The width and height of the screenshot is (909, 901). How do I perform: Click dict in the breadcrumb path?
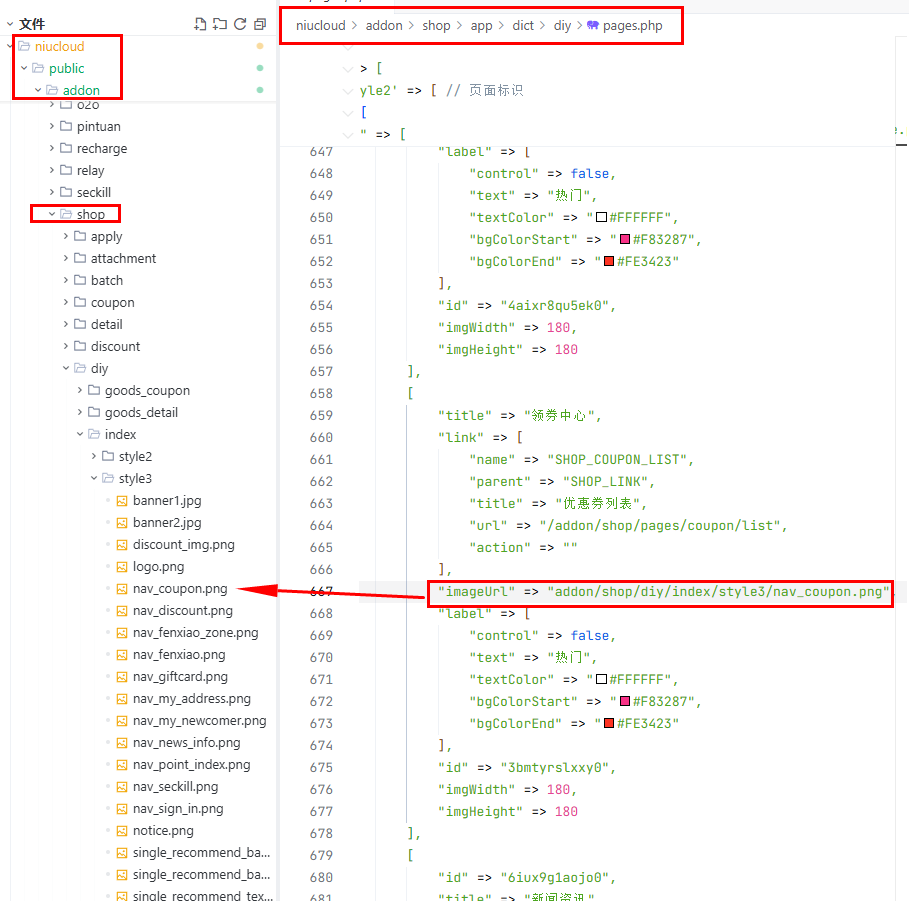click(x=523, y=26)
